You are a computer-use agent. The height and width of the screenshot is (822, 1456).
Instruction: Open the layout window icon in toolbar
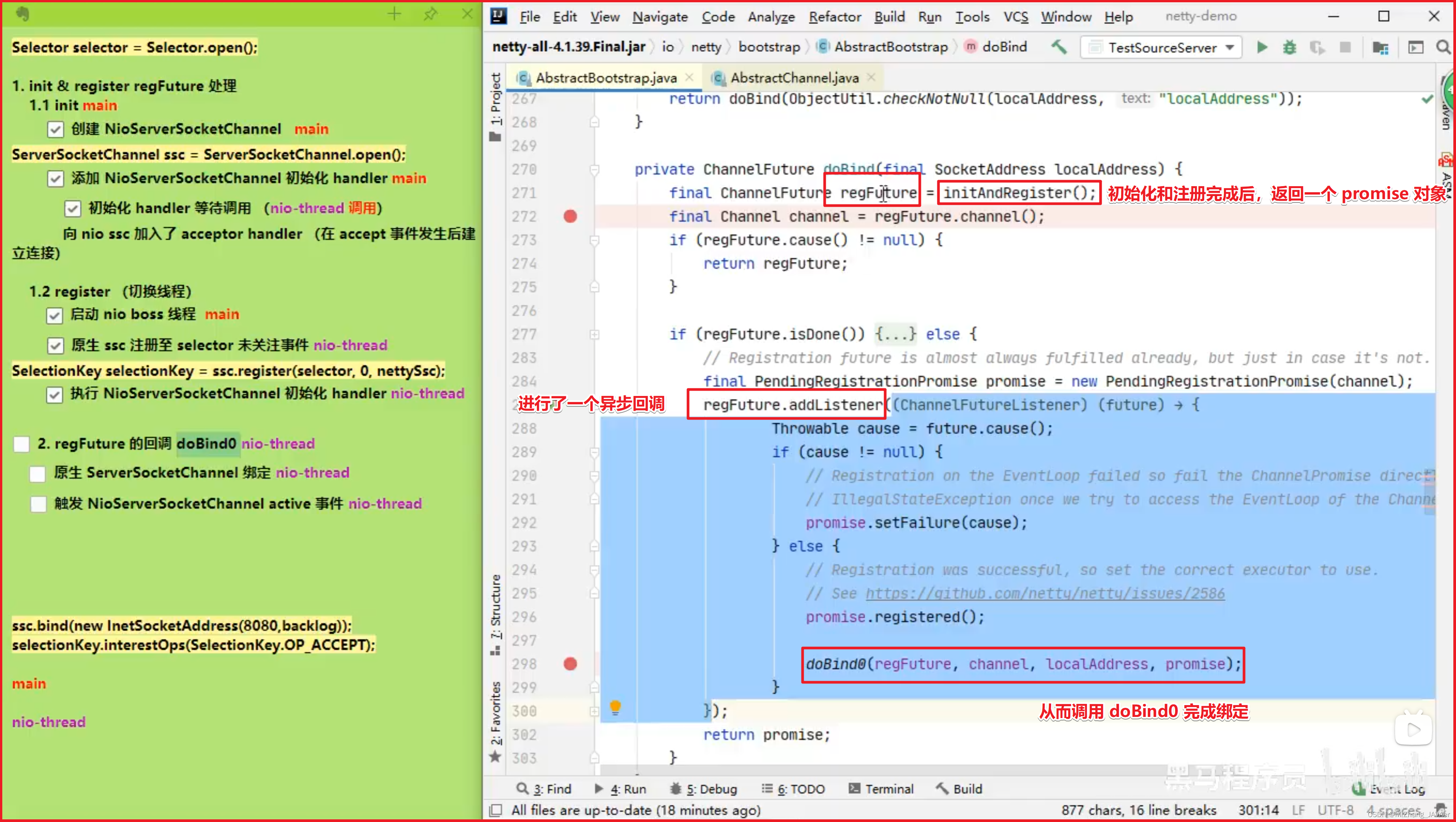tap(1415, 48)
